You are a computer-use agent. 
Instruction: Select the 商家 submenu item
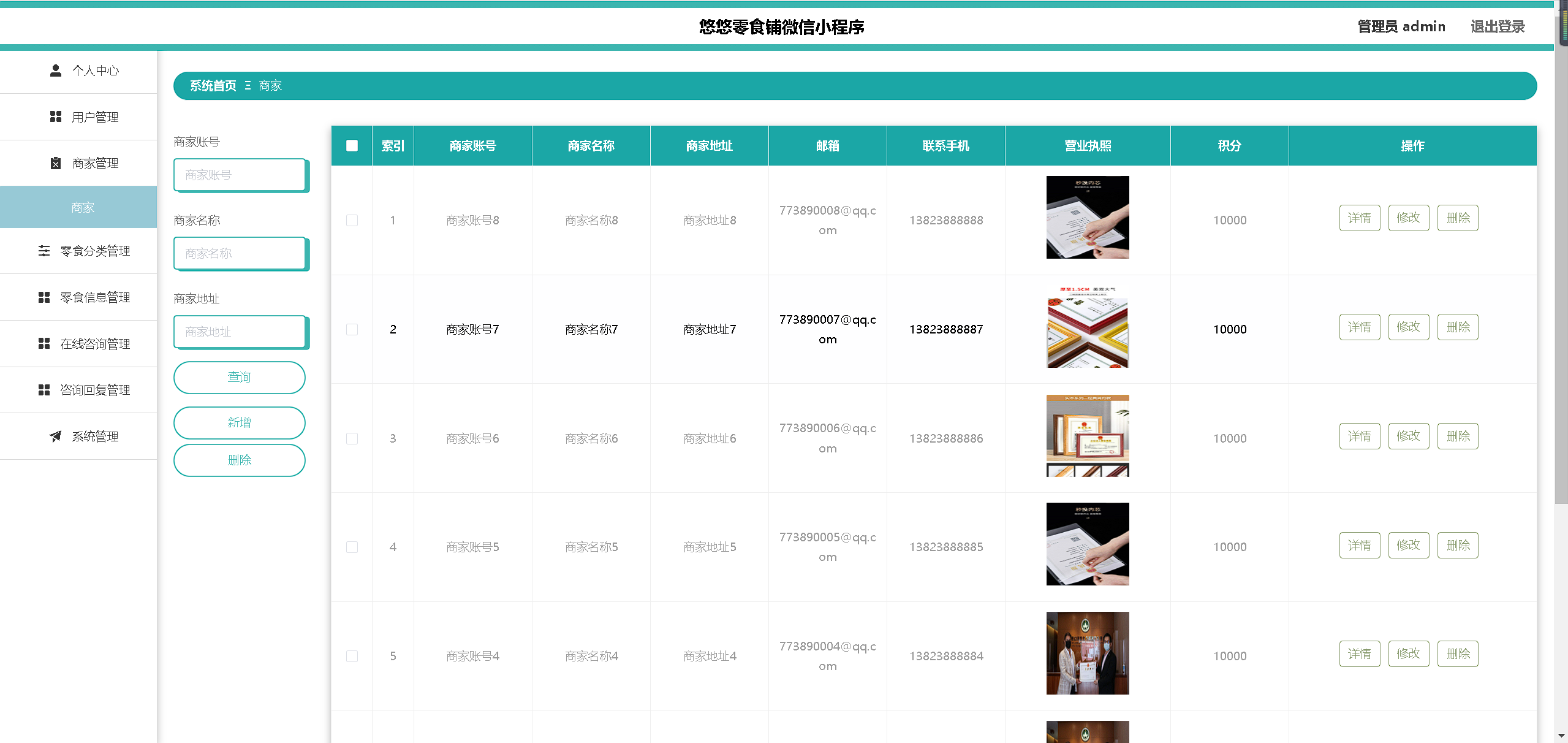click(82, 207)
